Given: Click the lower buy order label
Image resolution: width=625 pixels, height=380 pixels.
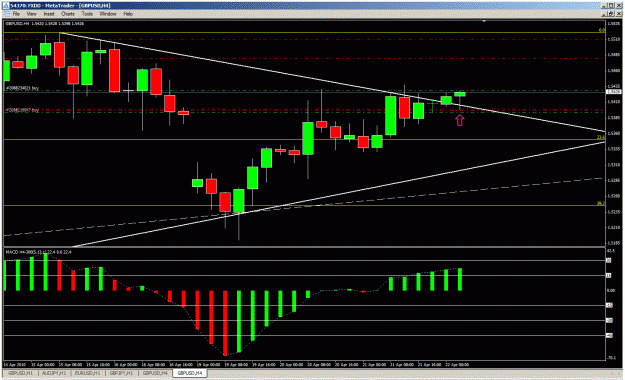Looking at the screenshot, I should pos(22,110).
